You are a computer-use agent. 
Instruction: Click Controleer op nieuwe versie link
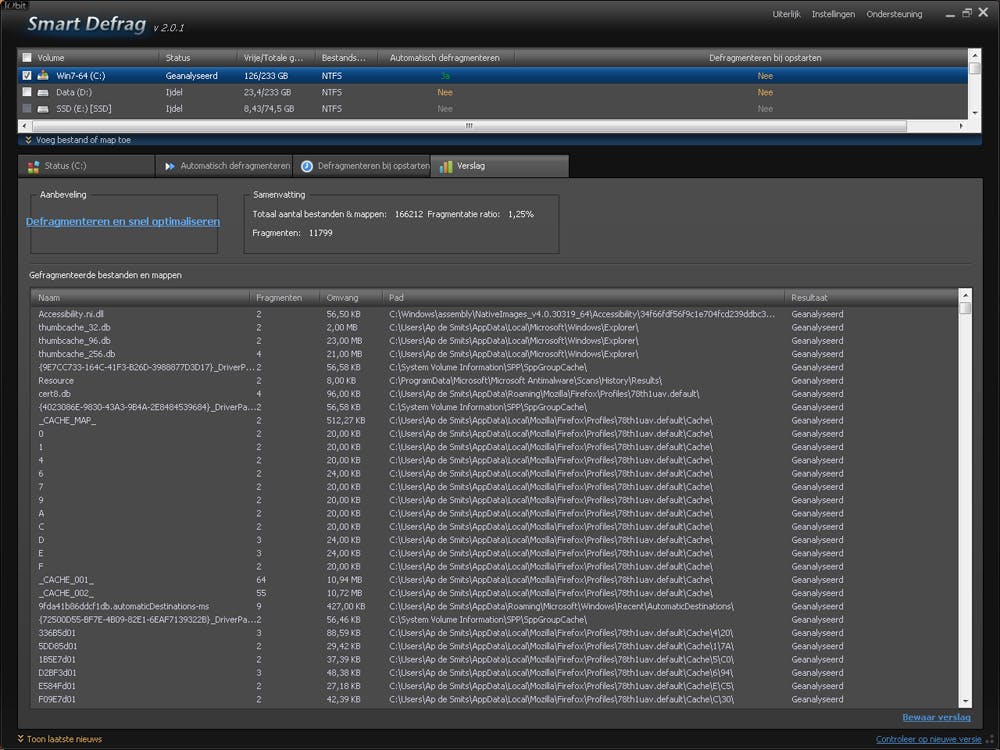tap(929, 739)
